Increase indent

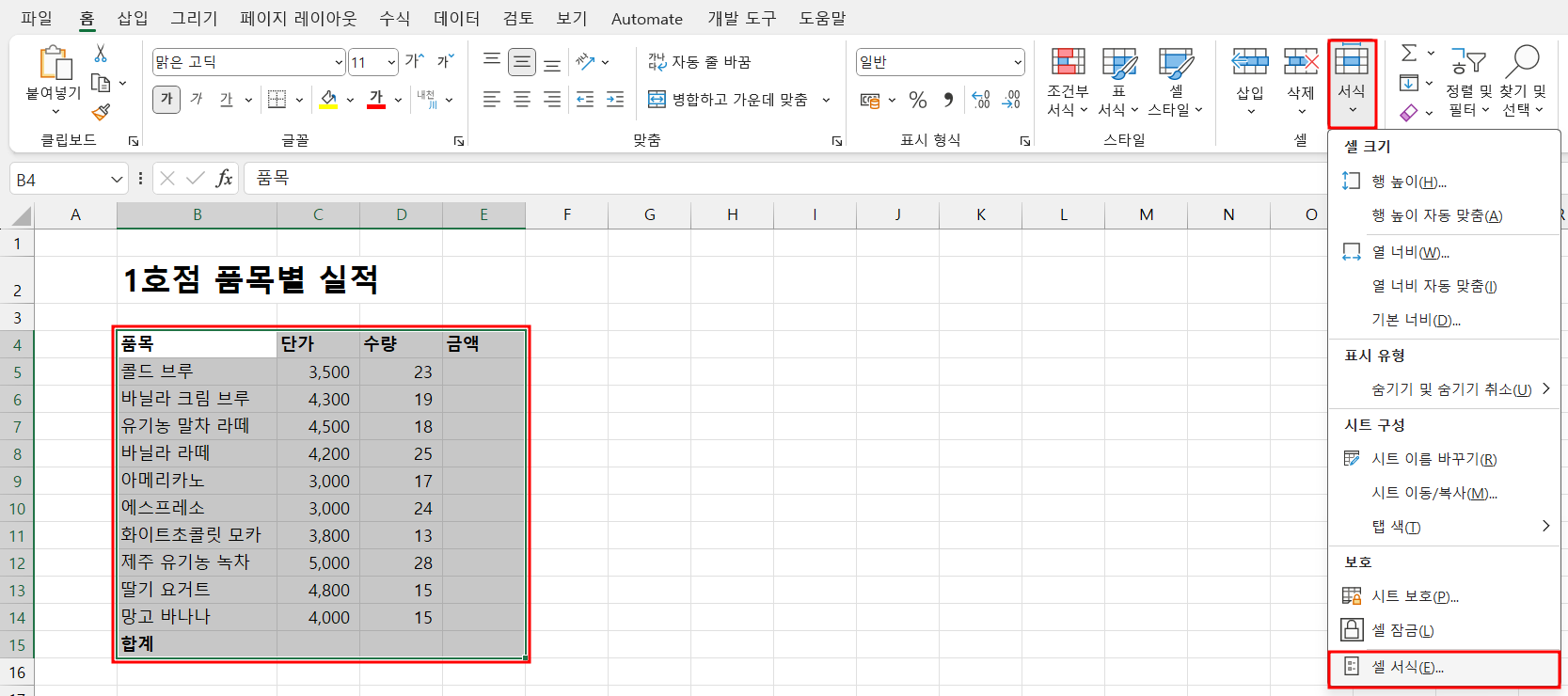pos(615,99)
